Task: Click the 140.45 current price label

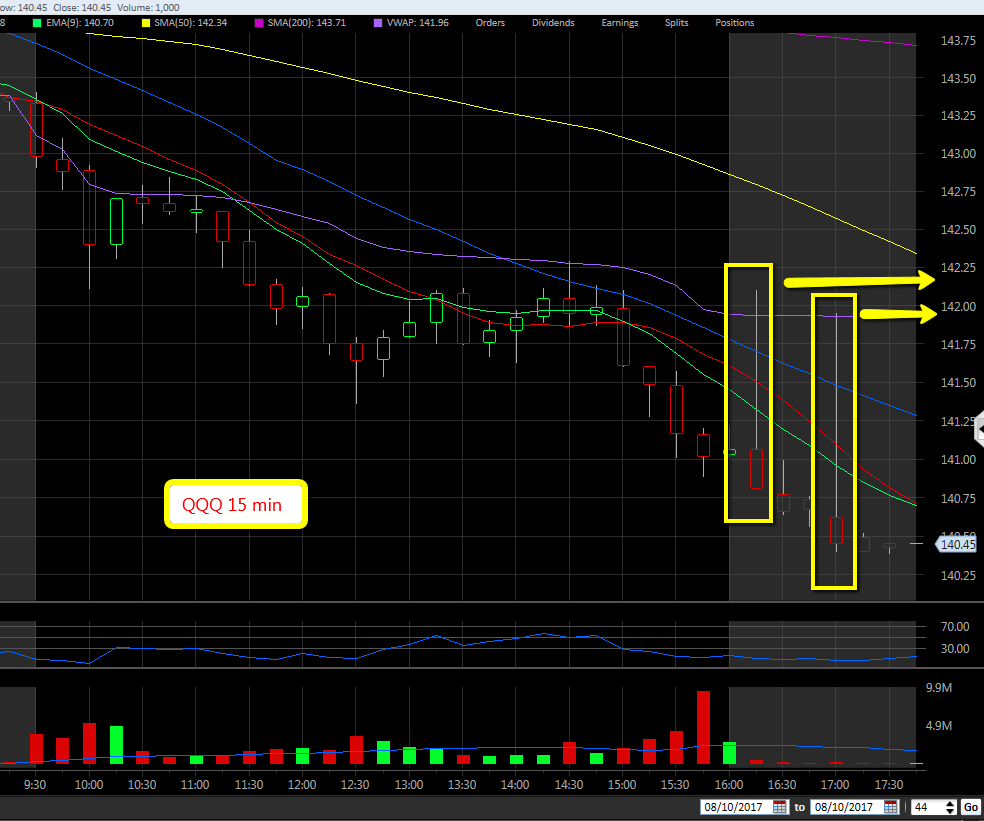Action: point(955,544)
